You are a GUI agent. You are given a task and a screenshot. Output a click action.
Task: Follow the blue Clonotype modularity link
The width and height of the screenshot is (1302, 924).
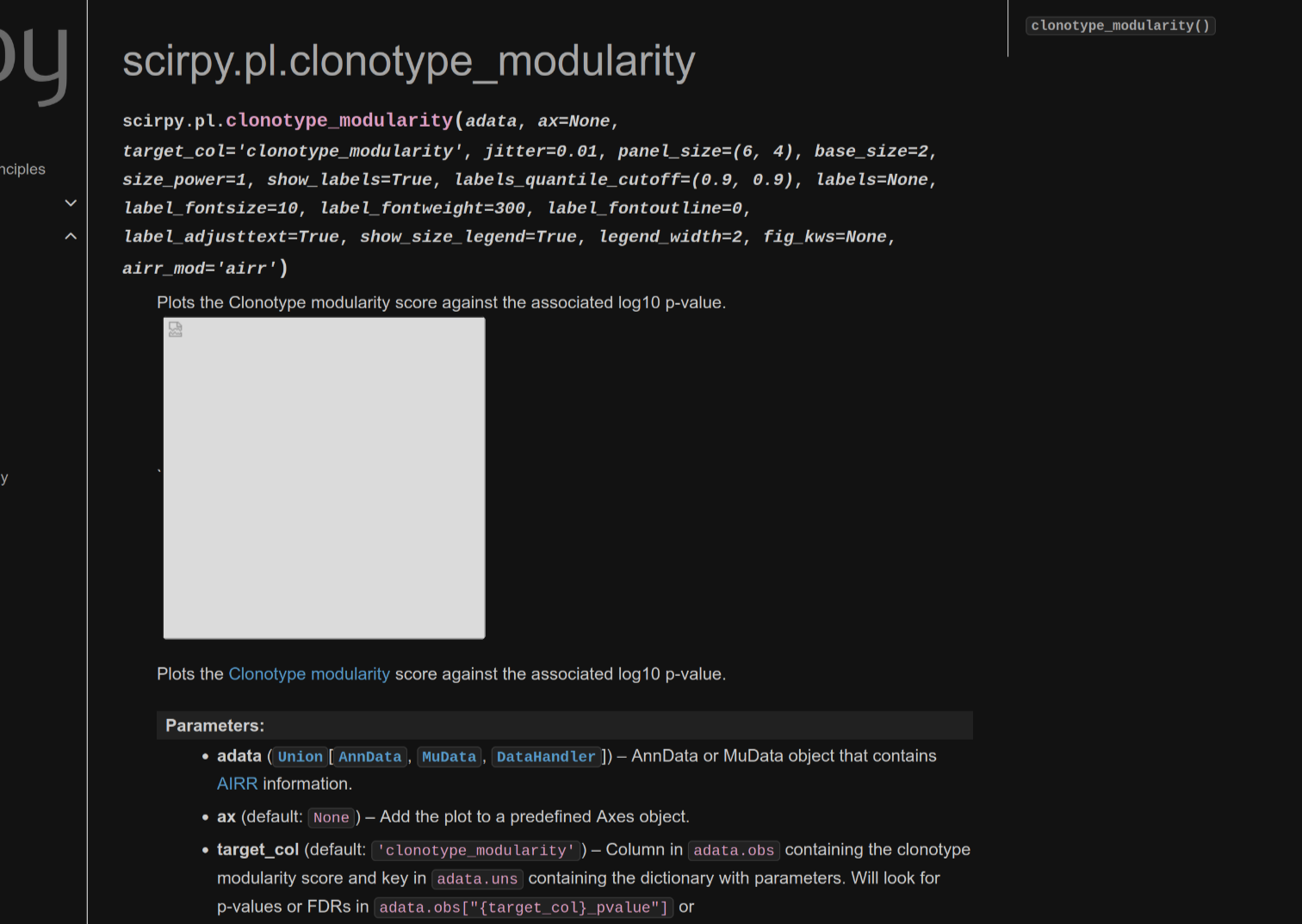pos(308,673)
